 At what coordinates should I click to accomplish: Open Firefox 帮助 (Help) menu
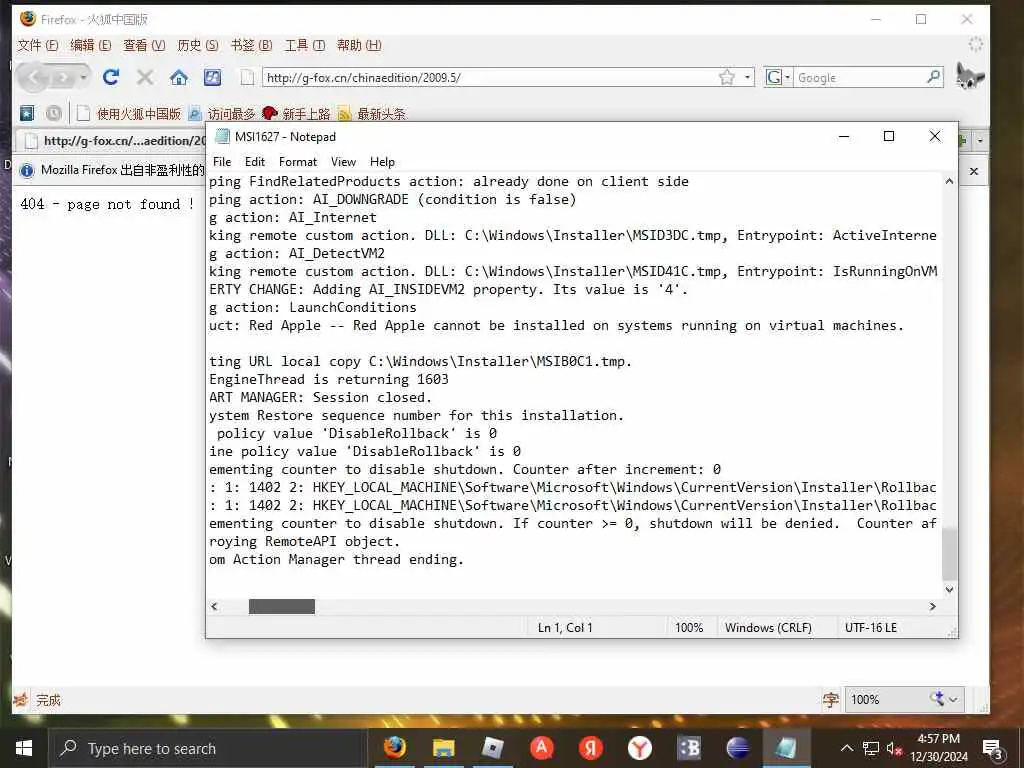coord(359,45)
